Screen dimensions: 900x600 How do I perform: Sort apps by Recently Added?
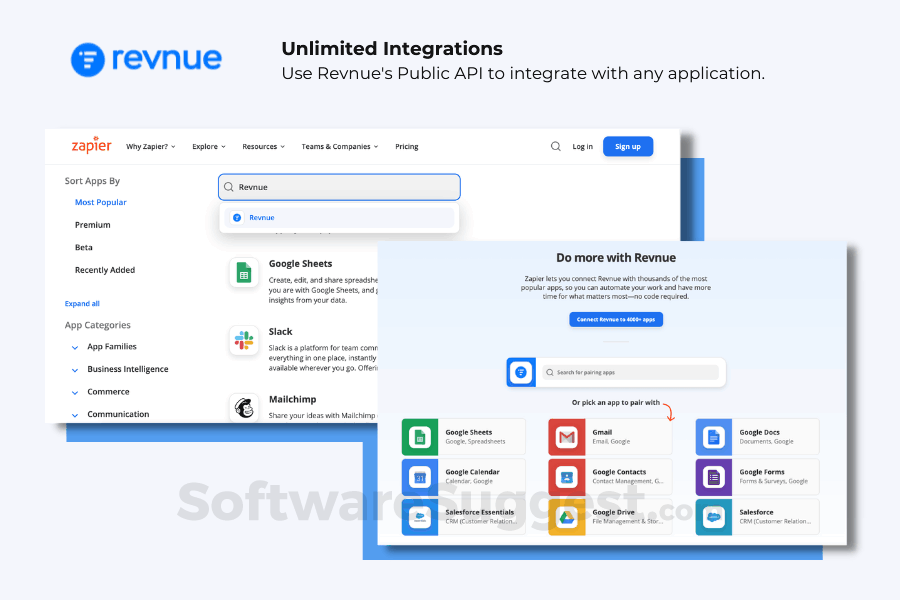click(104, 270)
